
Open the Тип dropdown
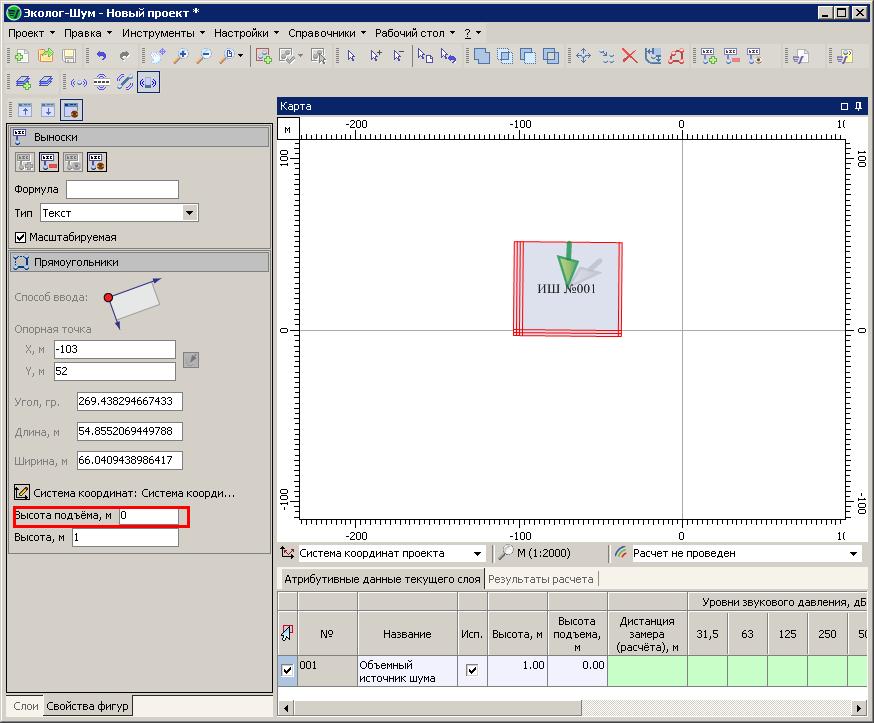pos(190,213)
